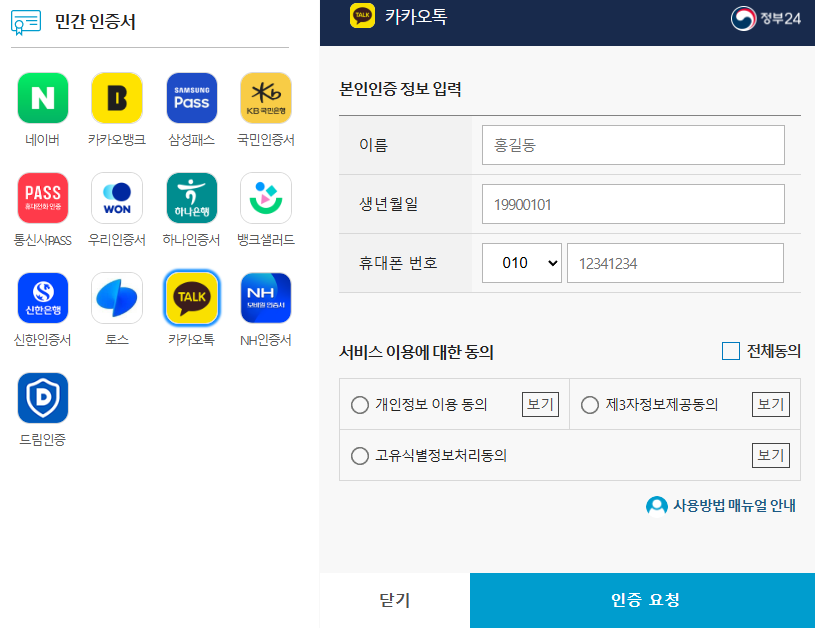The height and width of the screenshot is (628, 815).
Task: Click the NH인증서 label text
Action: (x=266, y=340)
